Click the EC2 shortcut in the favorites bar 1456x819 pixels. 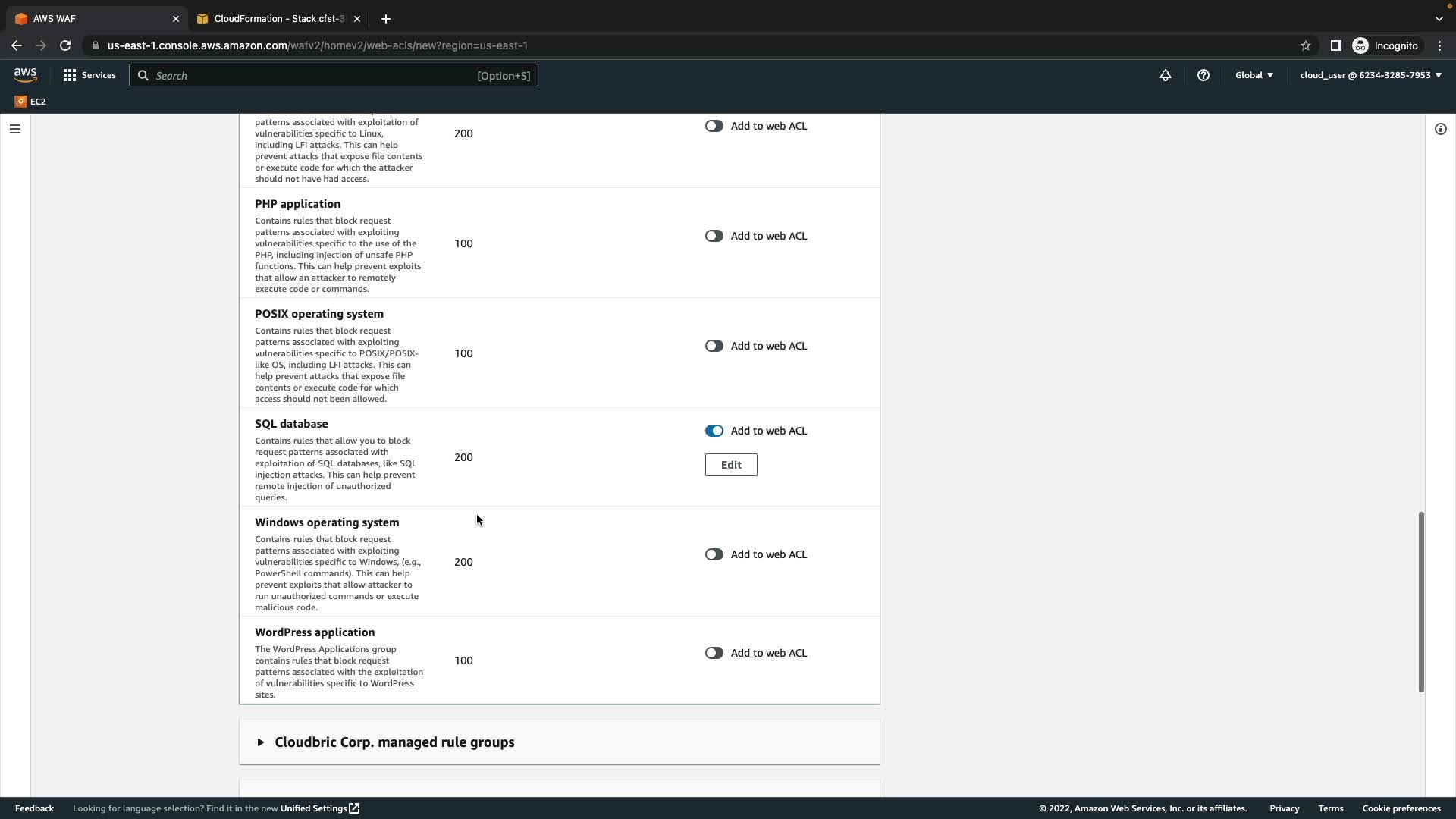tap(30, 101)
